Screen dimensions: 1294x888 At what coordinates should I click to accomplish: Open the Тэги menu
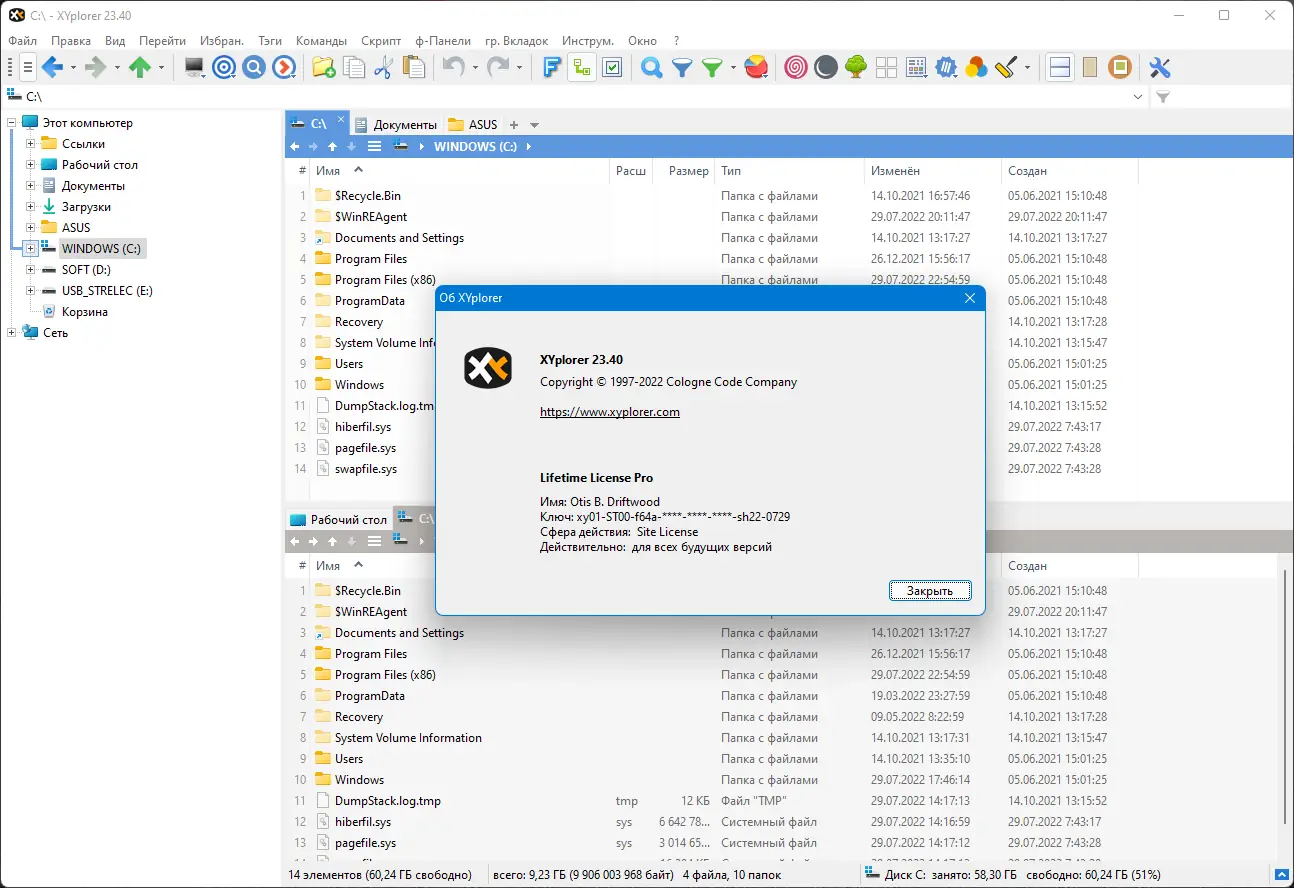[270, 41]
